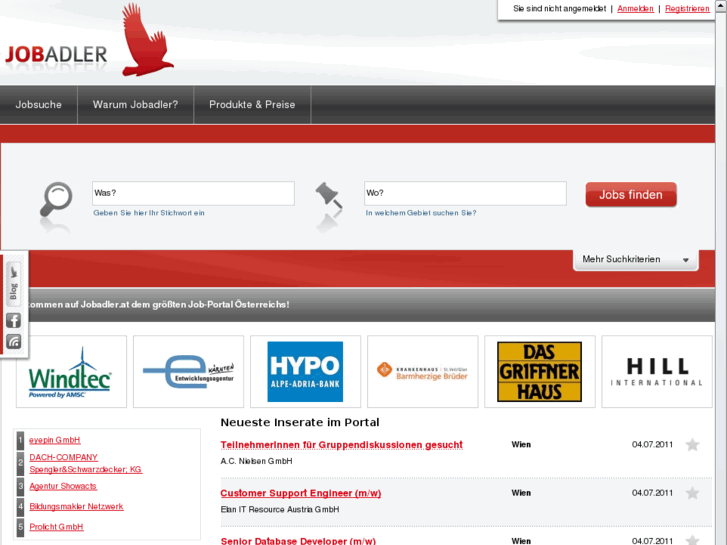Viewport: 727px width, 545px height.
Task: Open the Blog sidebar tab
Action: (13, 284)
